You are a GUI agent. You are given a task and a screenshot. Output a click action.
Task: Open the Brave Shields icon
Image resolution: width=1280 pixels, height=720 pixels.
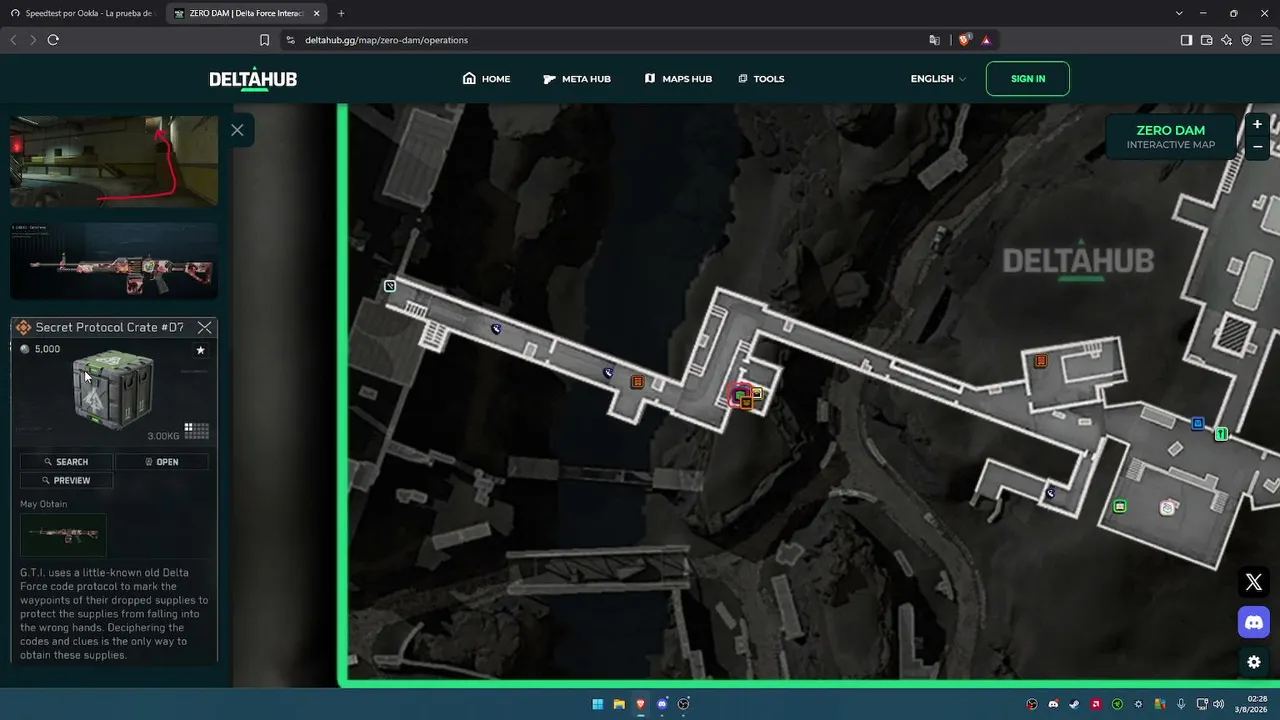pos(965,40)
